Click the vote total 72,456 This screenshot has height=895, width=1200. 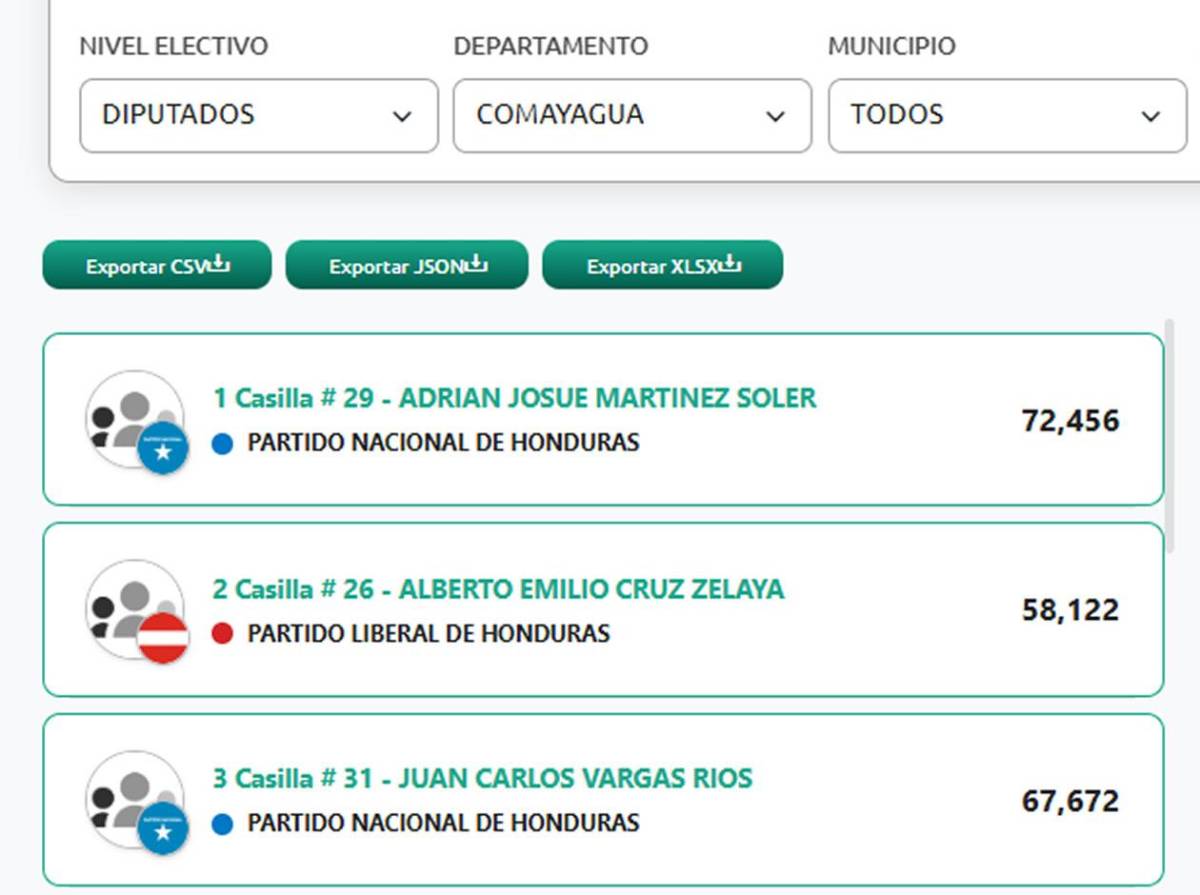click(1072, 420)
